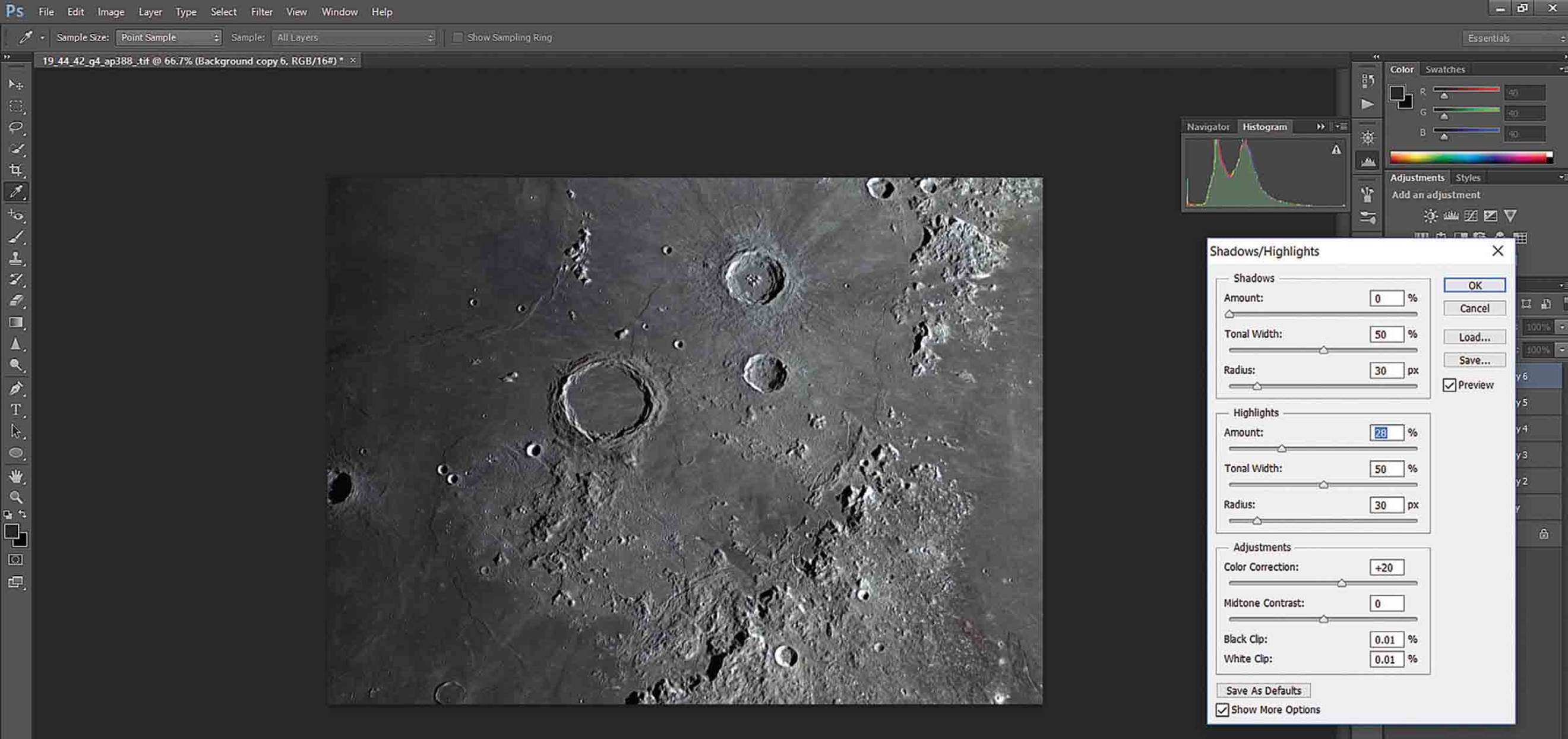Uncheck Show More Options checkbox

point(1222,710)
